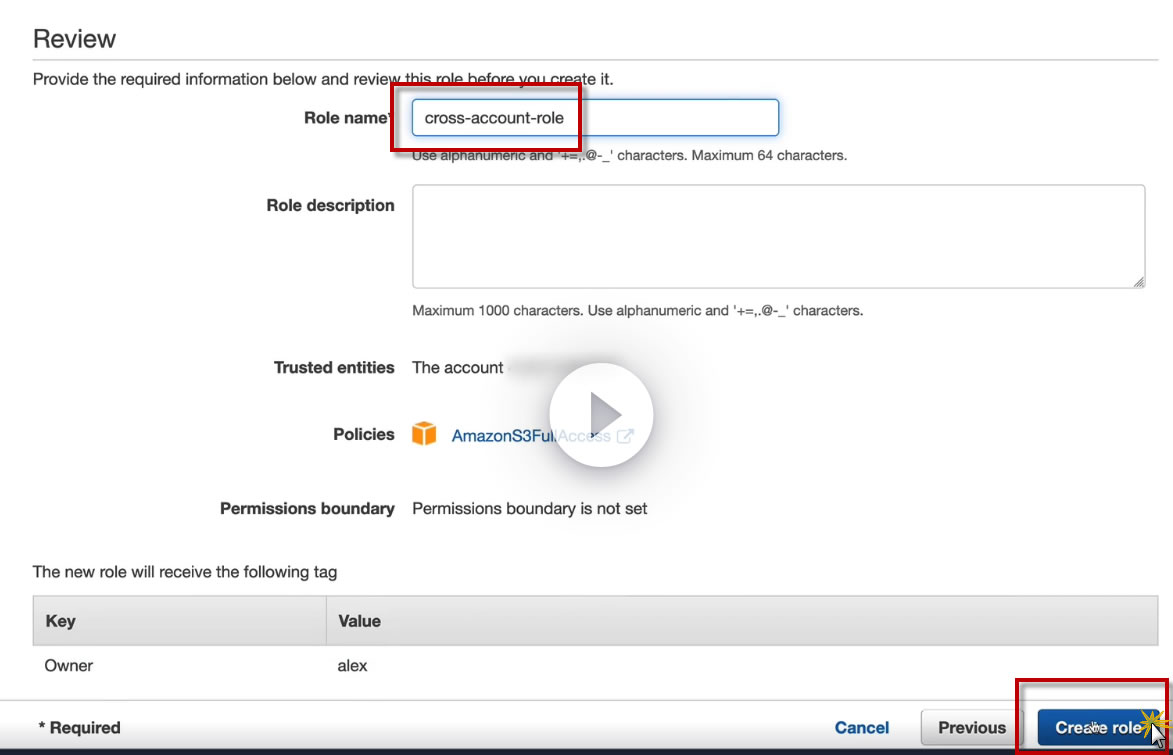Click the Policies label
This screenshot has height=755, width=1173.
click(x=364, y=435)
